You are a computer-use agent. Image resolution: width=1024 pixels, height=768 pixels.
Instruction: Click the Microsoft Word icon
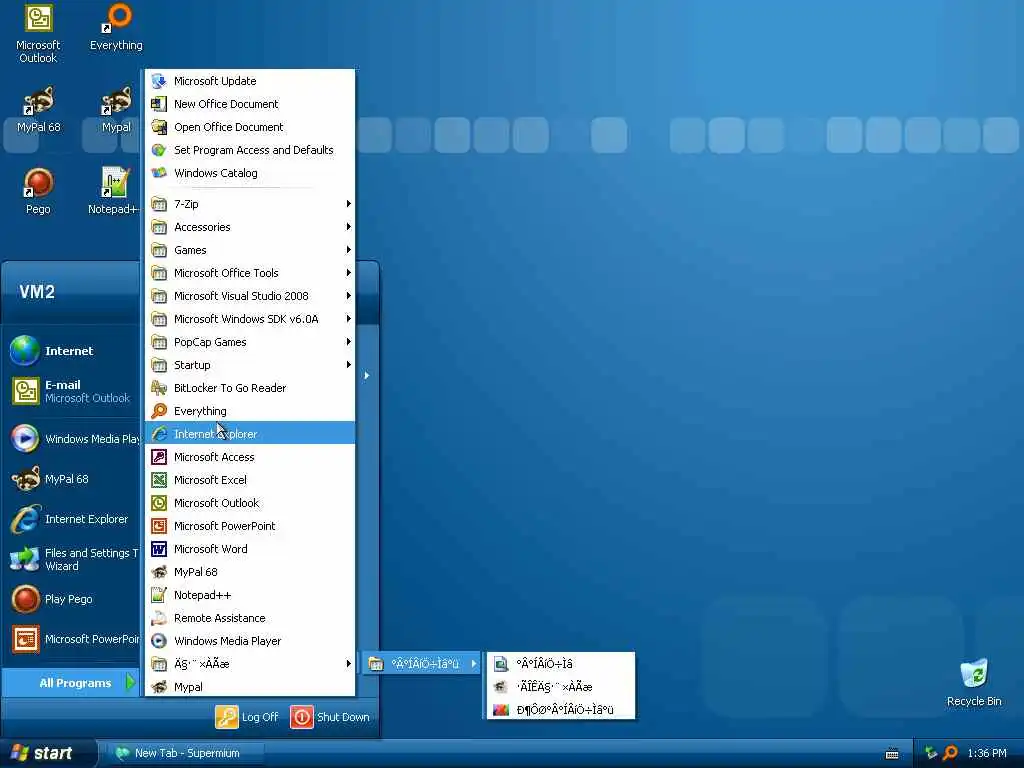tap(159, 549)
